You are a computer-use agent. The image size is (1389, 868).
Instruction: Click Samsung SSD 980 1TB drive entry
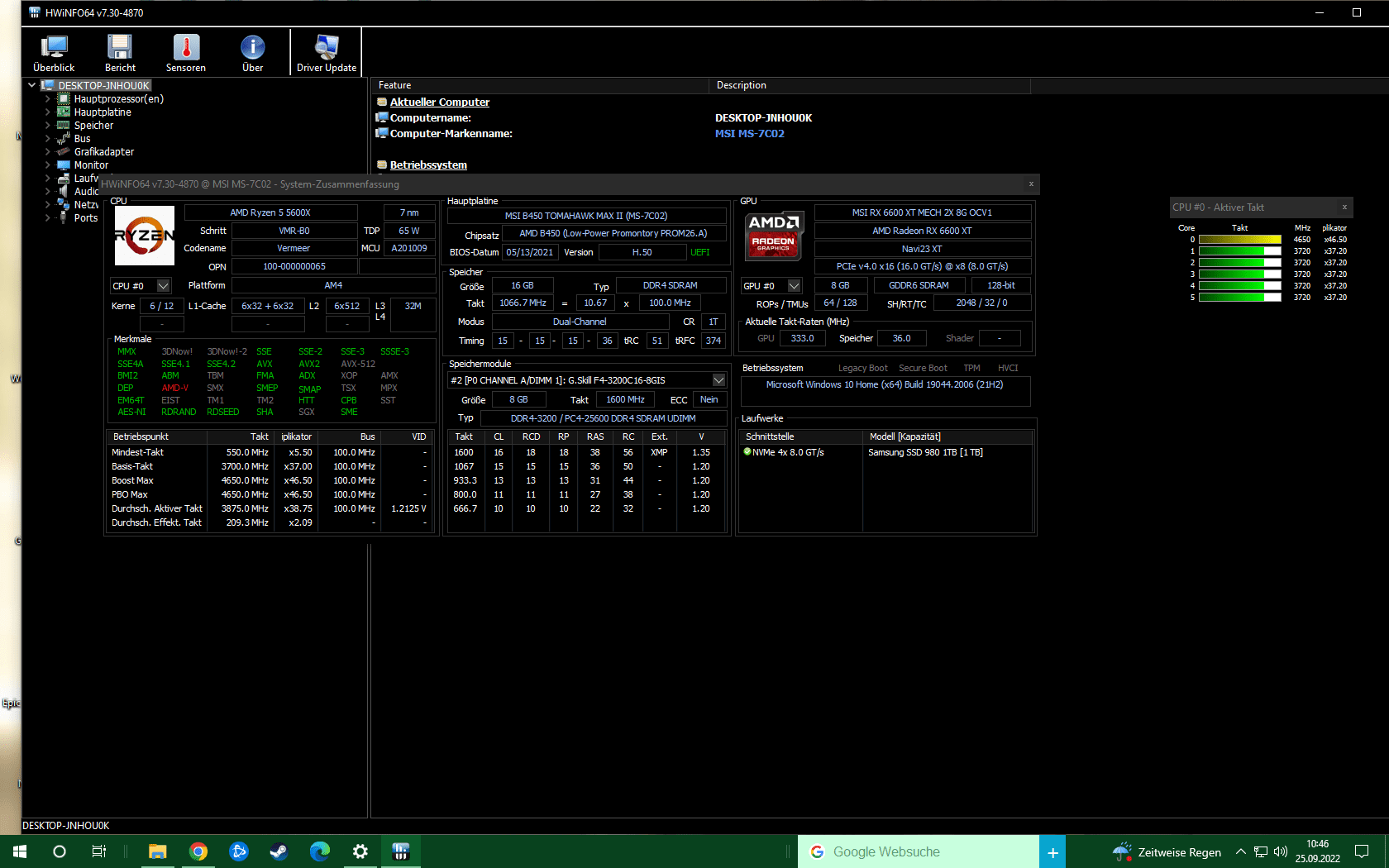[925, 453]
